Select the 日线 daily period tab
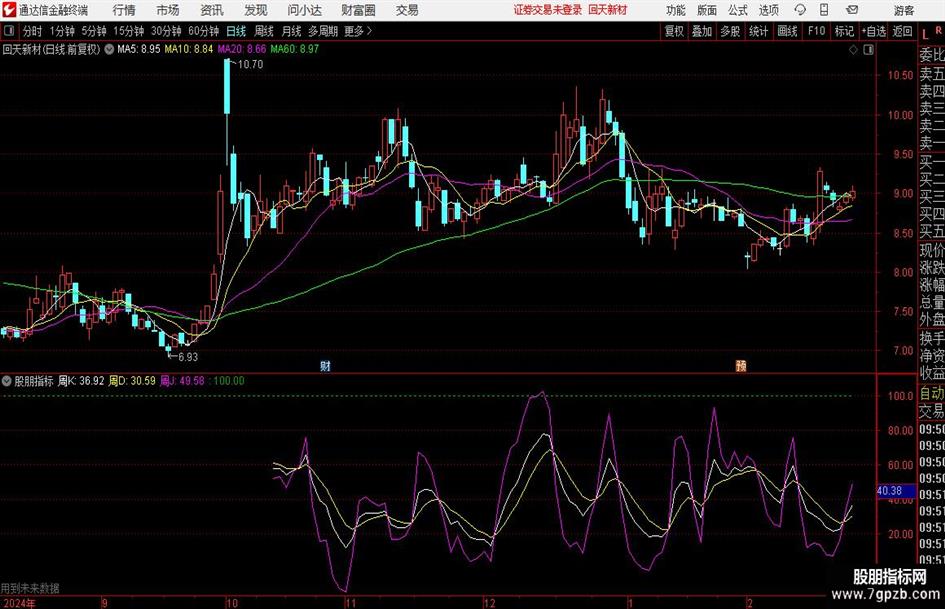 (x=236, y=31)
